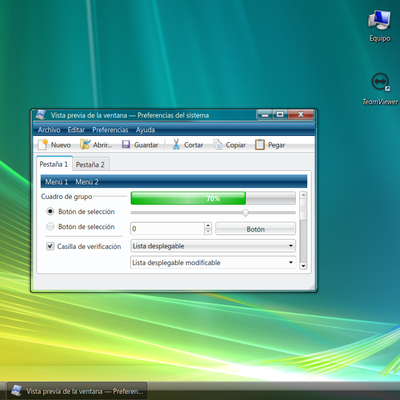Click the Nuevo document icon
This screenshot has height=400, width=400.
pos(43,144)
